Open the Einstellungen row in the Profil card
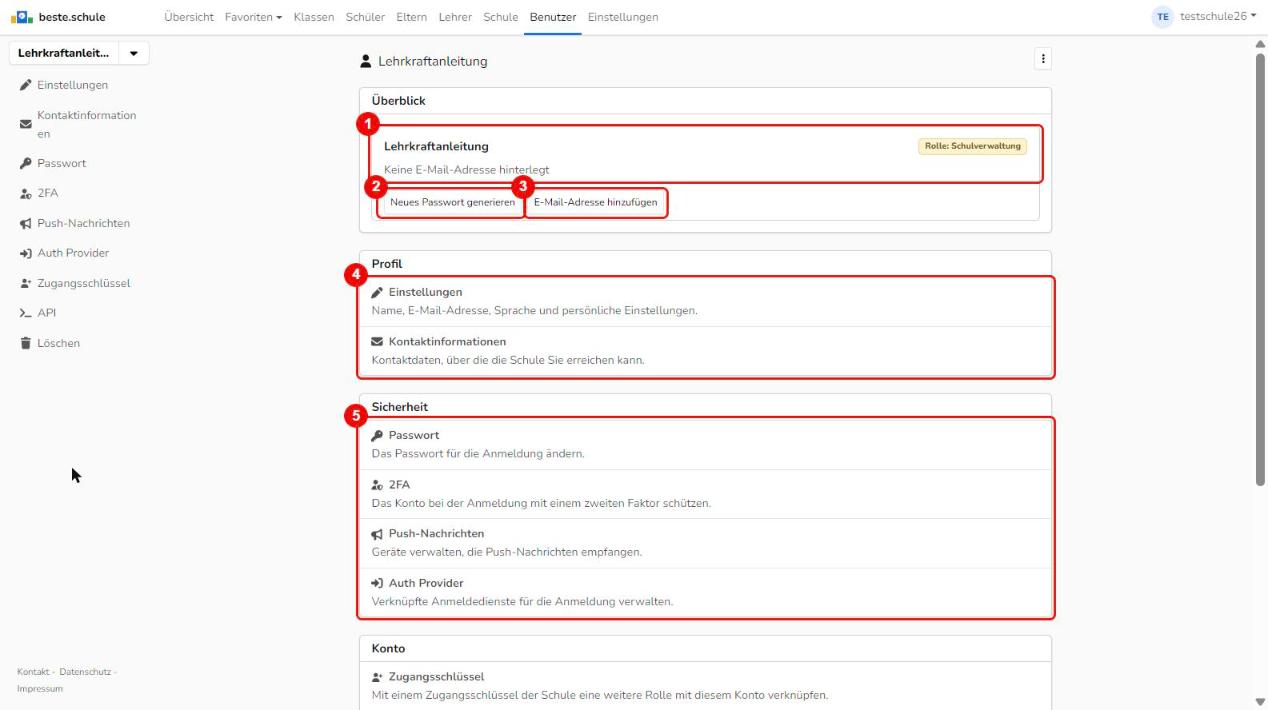This screenshot has height=710, width=1268. coord(705,301)
